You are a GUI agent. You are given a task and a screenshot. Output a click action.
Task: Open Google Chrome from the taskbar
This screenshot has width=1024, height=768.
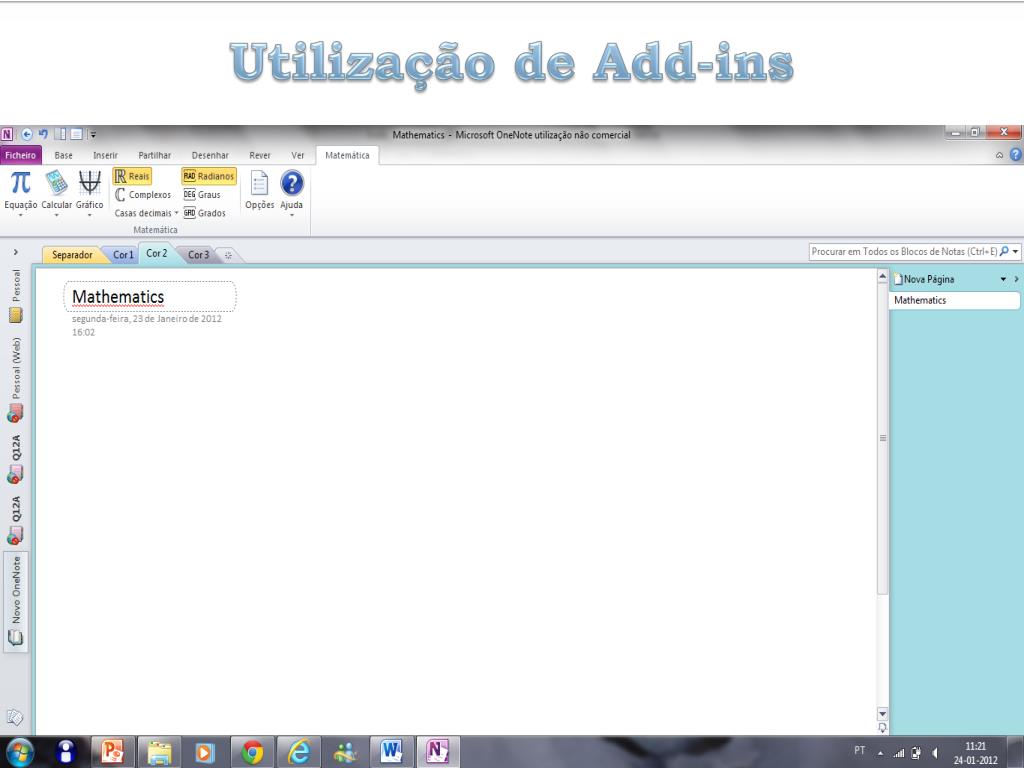click(x=252, y=752)
